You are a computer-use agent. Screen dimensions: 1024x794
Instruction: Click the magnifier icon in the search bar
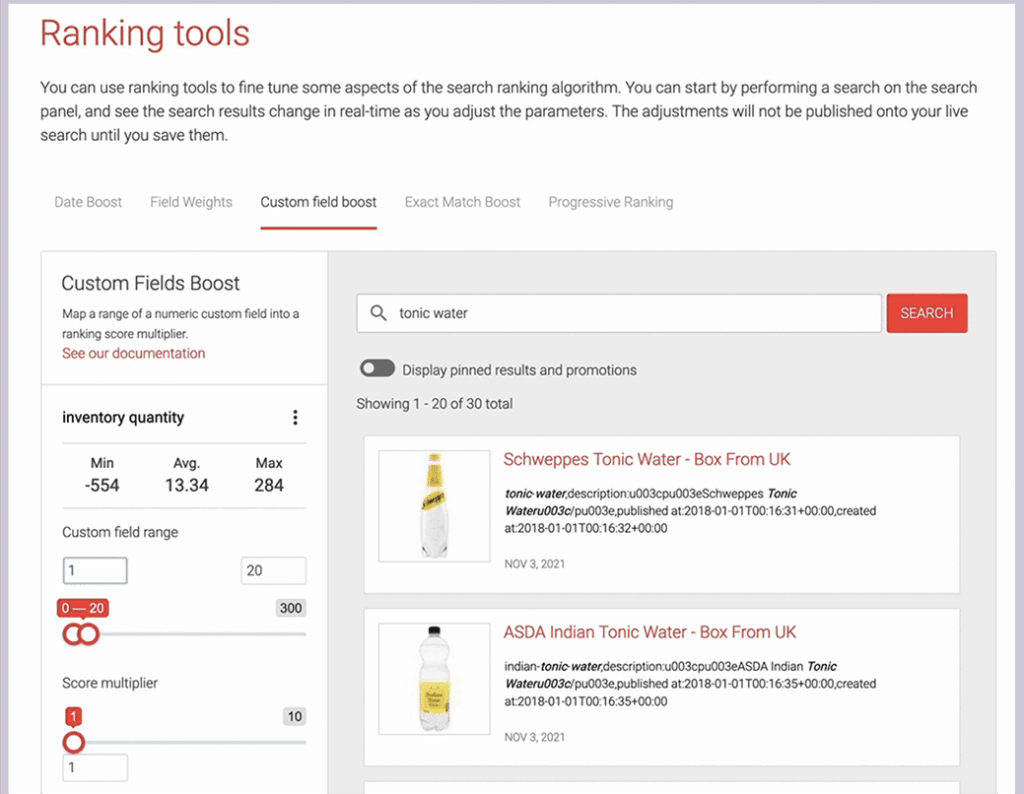tap(379, 313)
